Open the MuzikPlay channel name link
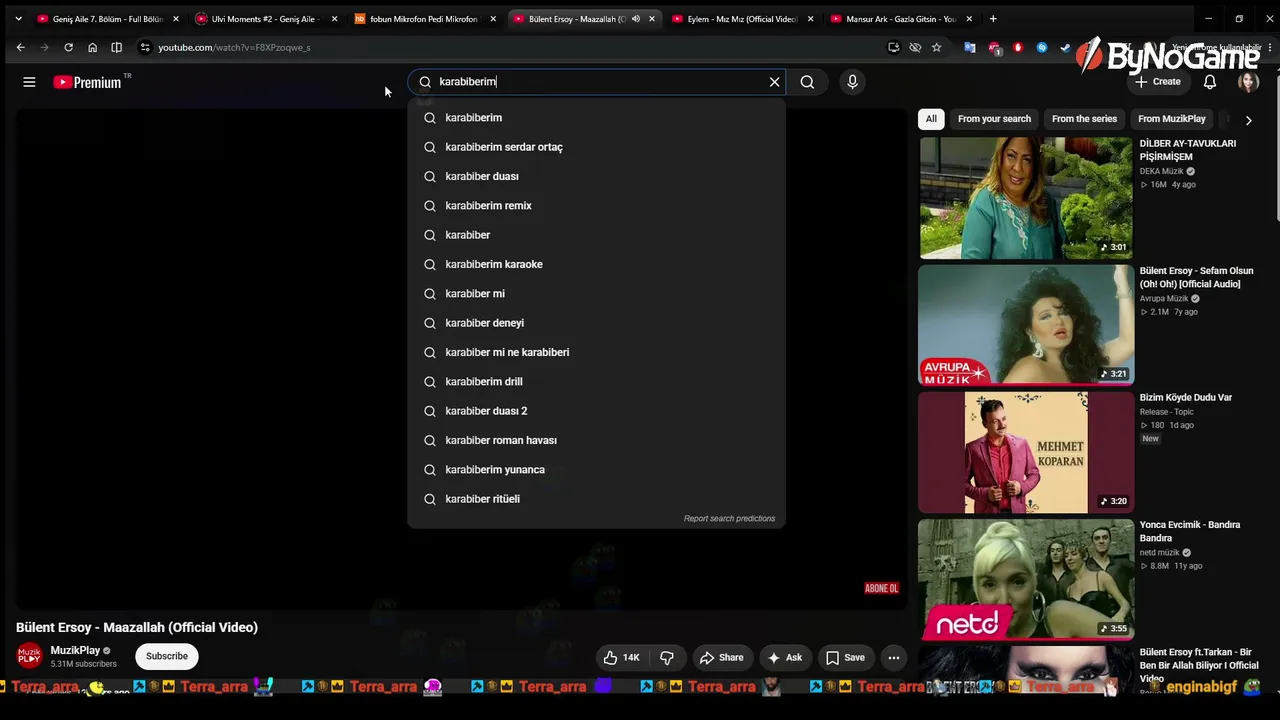Viewport: 1280px width, 720px height. tap(75, 650)
